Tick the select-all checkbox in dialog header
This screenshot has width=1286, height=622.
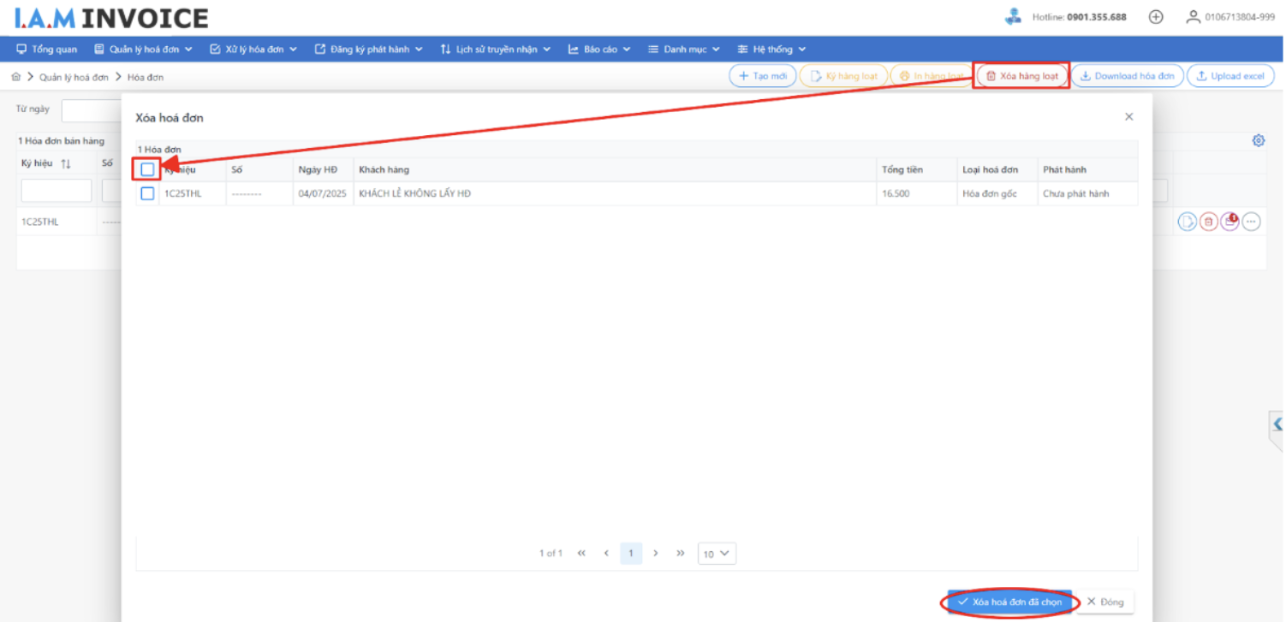[148, 170]
